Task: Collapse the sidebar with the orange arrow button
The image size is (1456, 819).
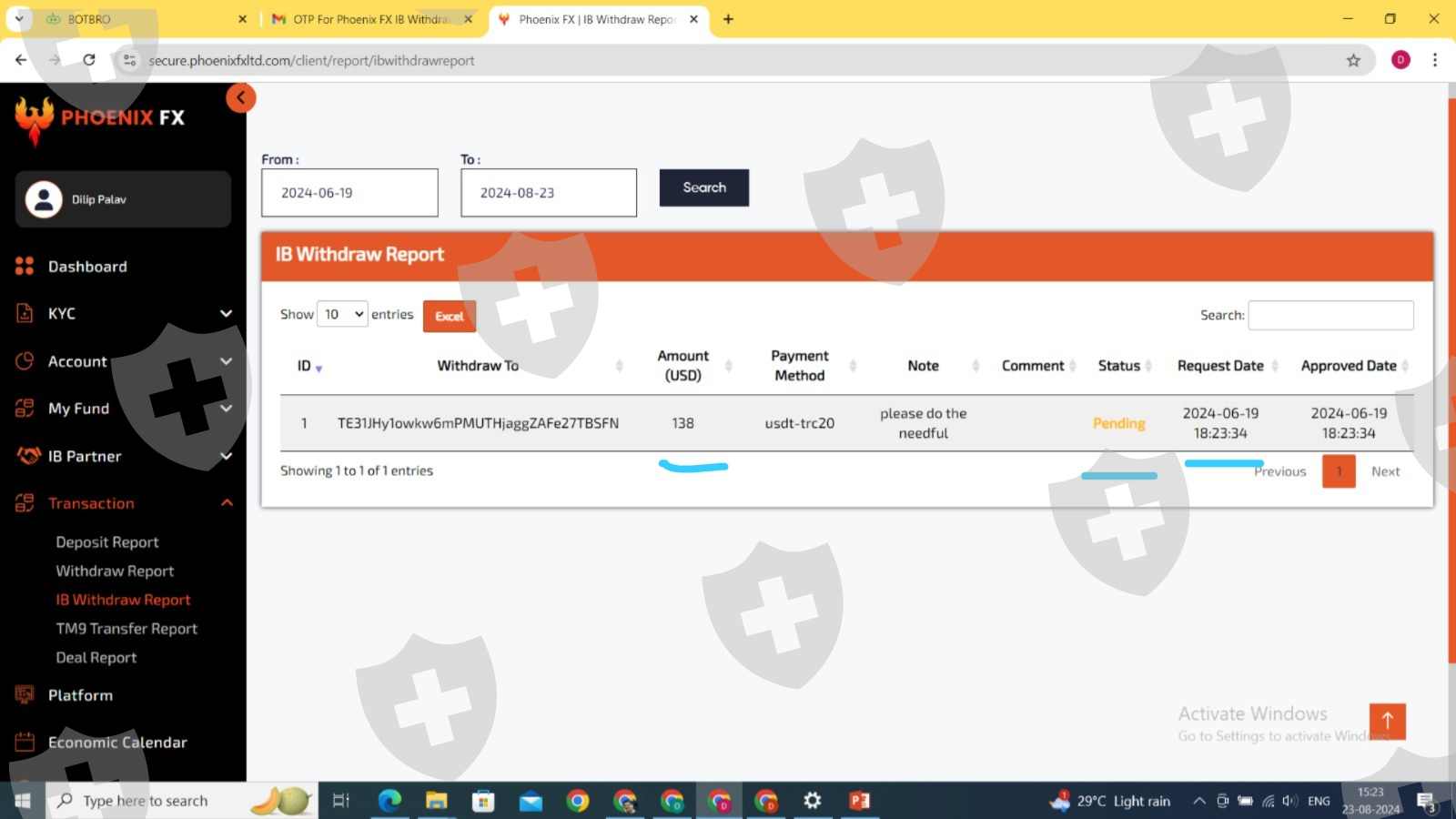Action: click(x=241, y=98)
